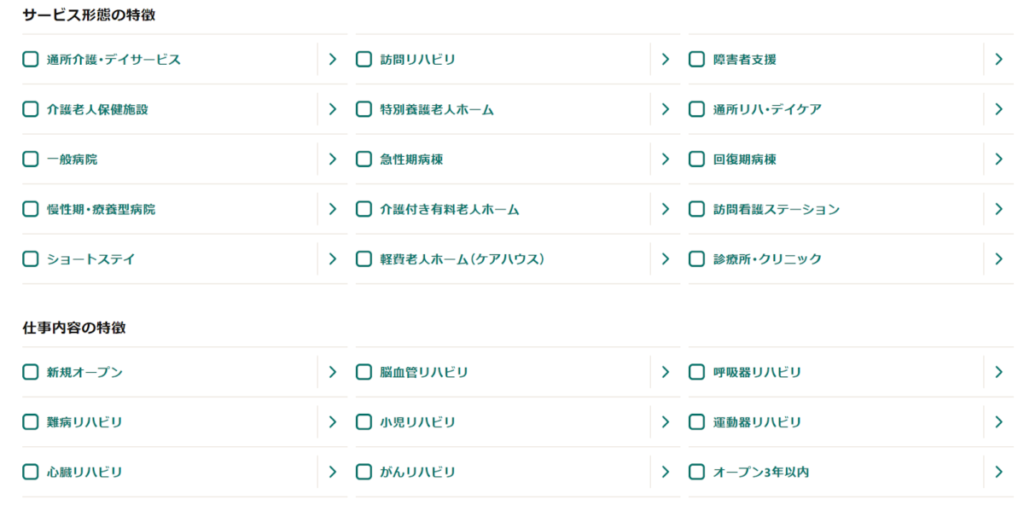This screenshot has width=1024, height=511.
Task: Open the arrow beside 運動器リハビリ
Action: (999, 422)
